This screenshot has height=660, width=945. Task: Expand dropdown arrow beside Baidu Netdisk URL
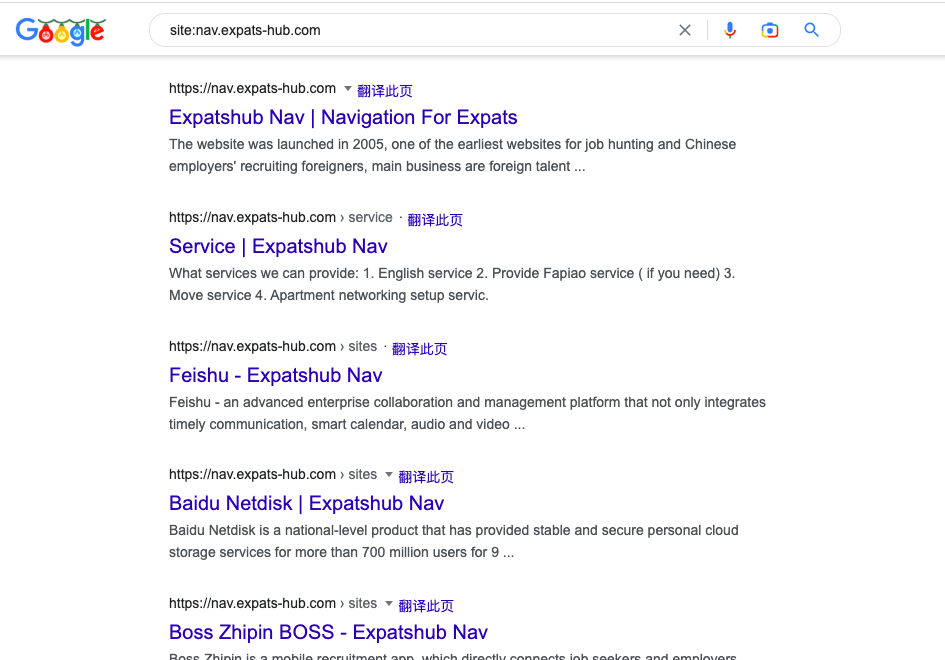coord(389,474)
